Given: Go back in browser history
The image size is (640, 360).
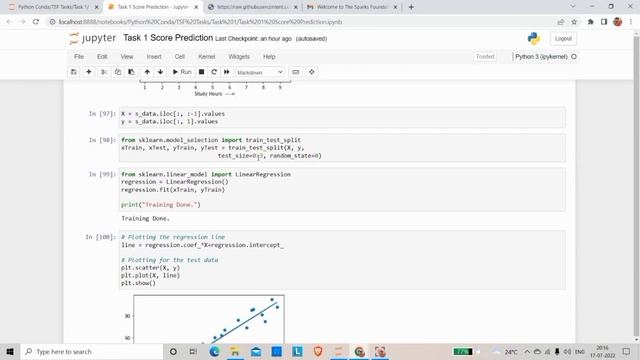Looking at the screenshot, I should (x=9, y=22).
